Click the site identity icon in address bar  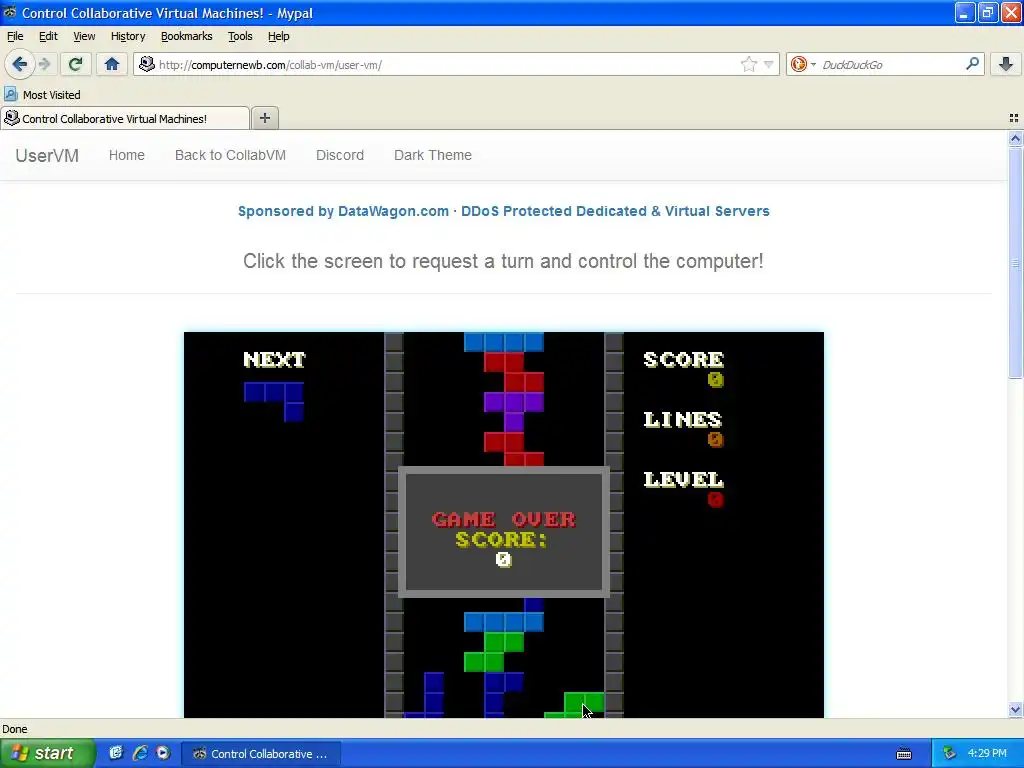pos(147,64)
